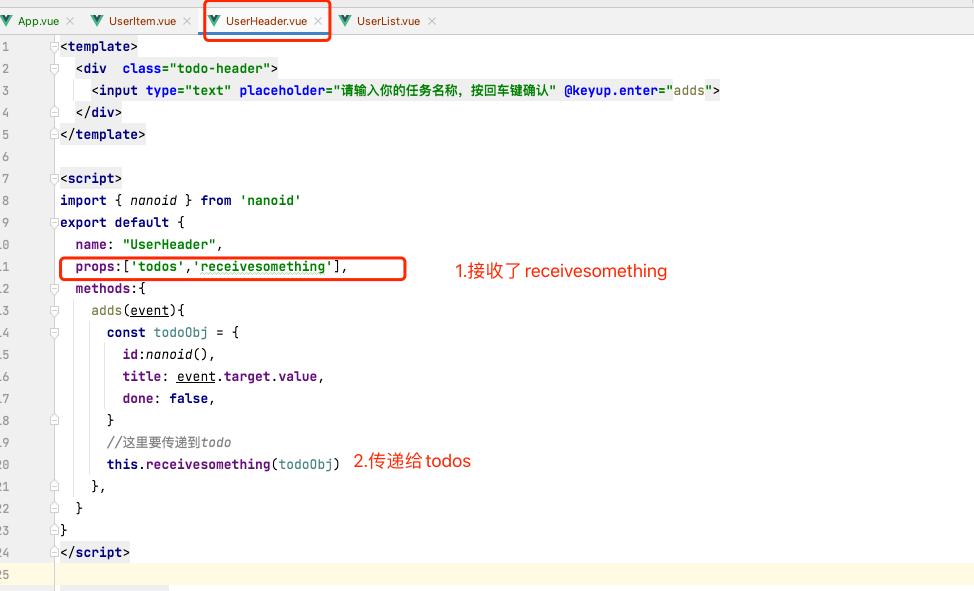This screenshot has width=974, height=591.
Task: Click the 'nanoid' module string
Action: tap(270, 201)
